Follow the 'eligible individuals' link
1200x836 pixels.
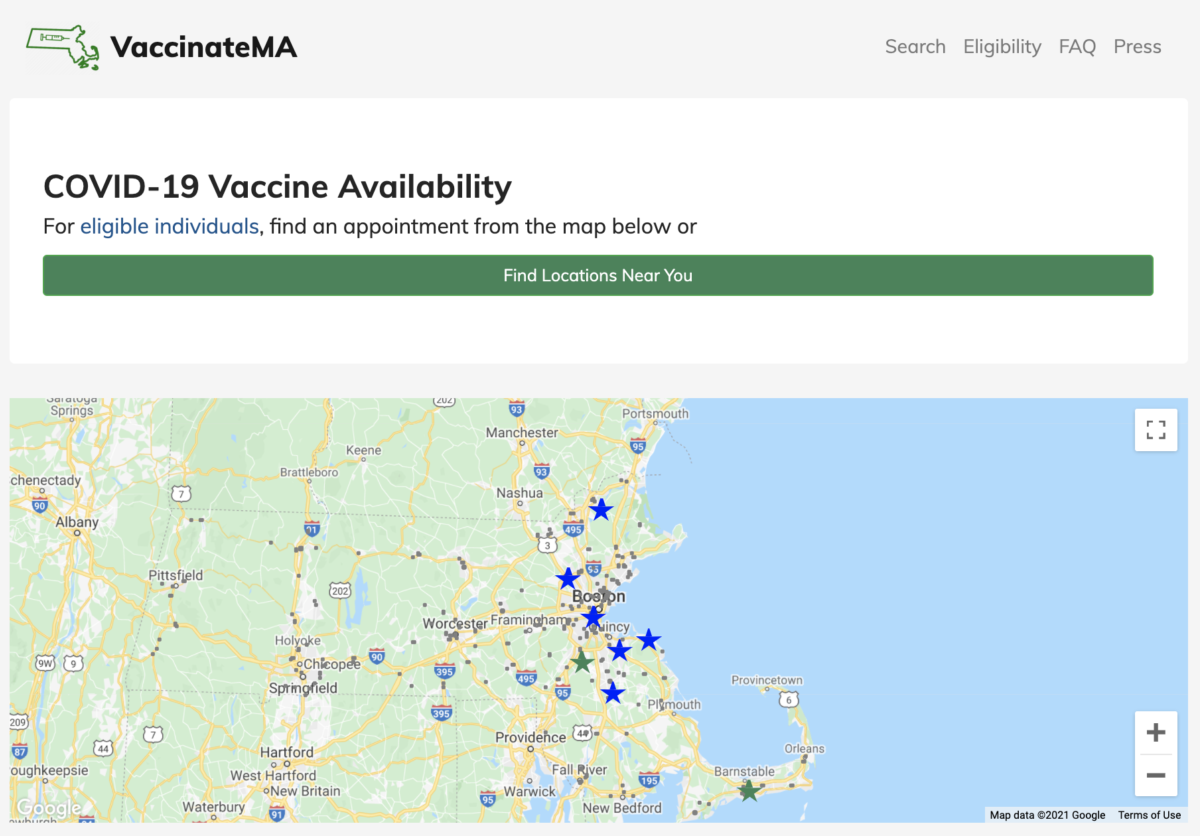click(169, 226)
